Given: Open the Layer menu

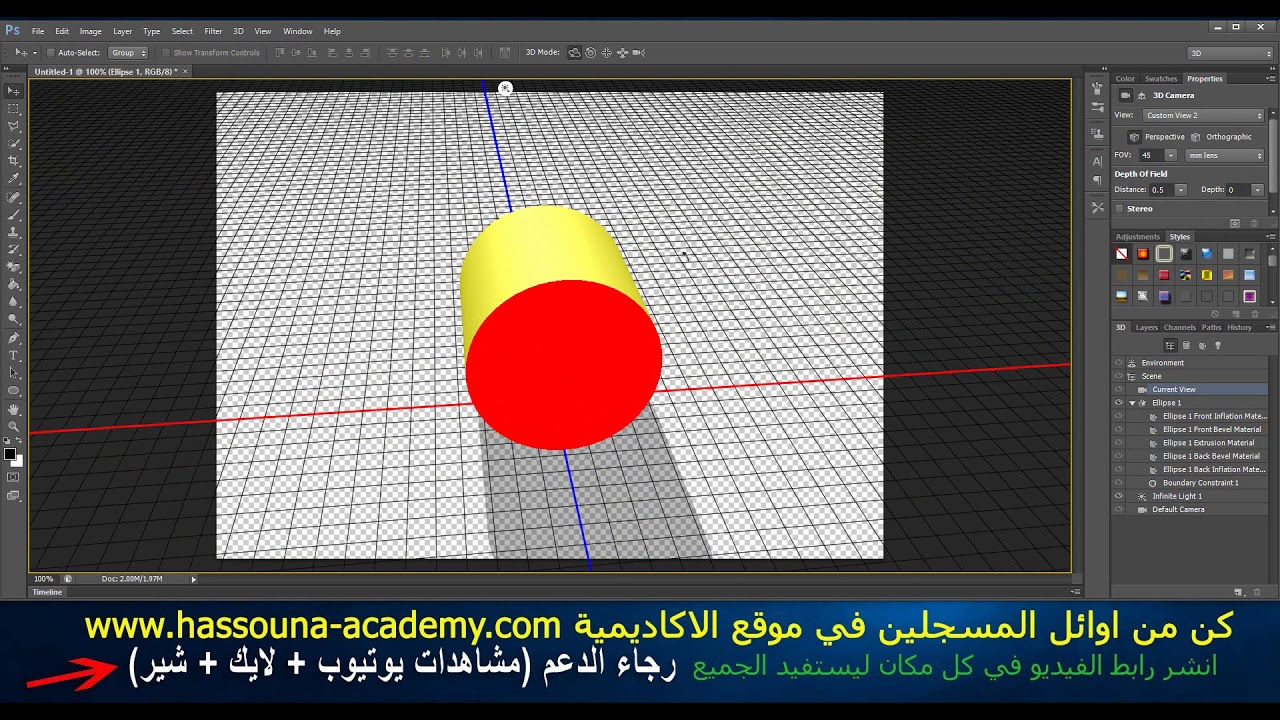Looking at the screenshot, I should click(x=122, y=31).
